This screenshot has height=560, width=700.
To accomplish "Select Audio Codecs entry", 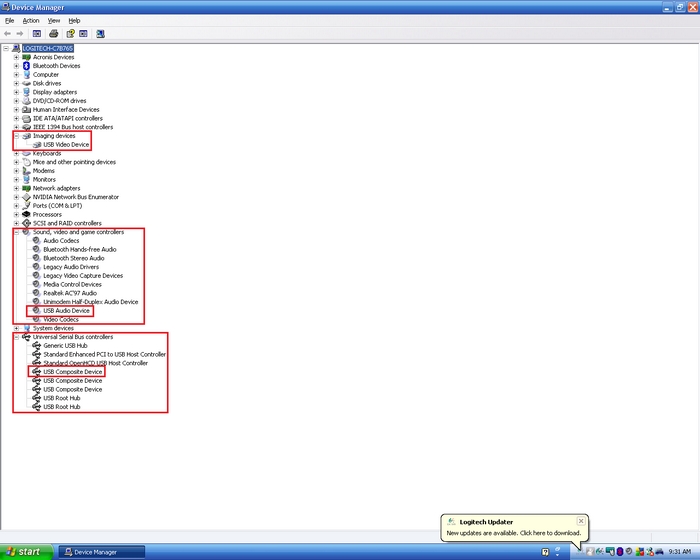I will click(x=61, y=241).
